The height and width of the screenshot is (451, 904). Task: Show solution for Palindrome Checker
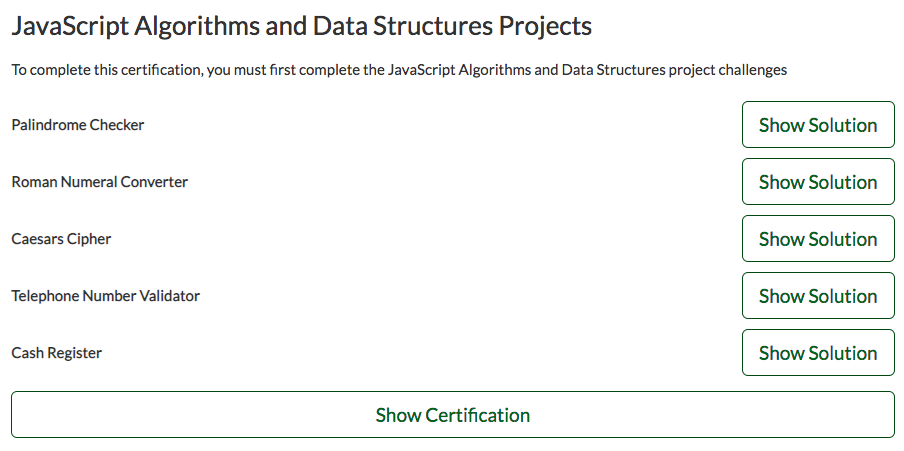point(818,125)
